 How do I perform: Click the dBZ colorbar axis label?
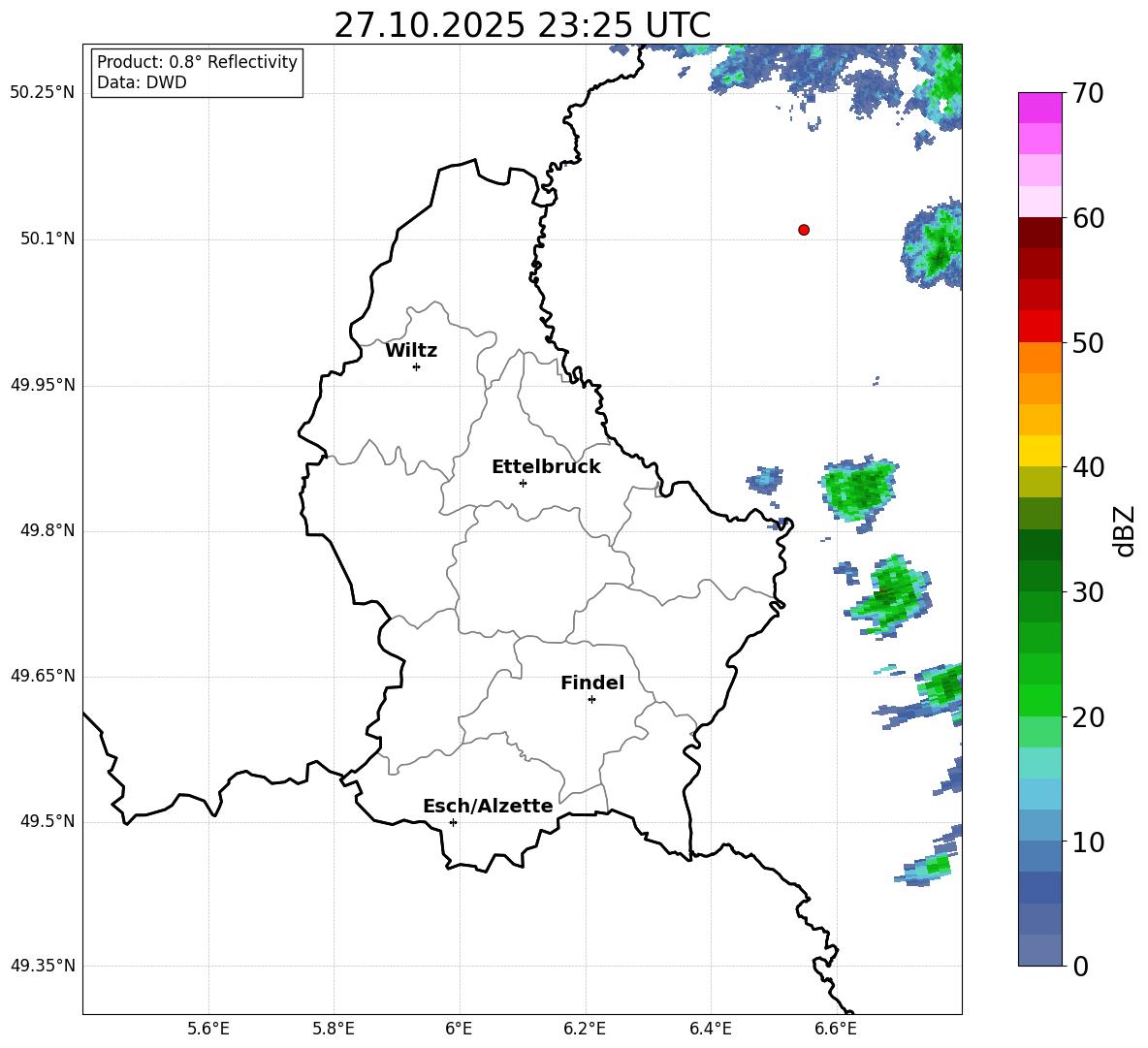coord(1126,530)
